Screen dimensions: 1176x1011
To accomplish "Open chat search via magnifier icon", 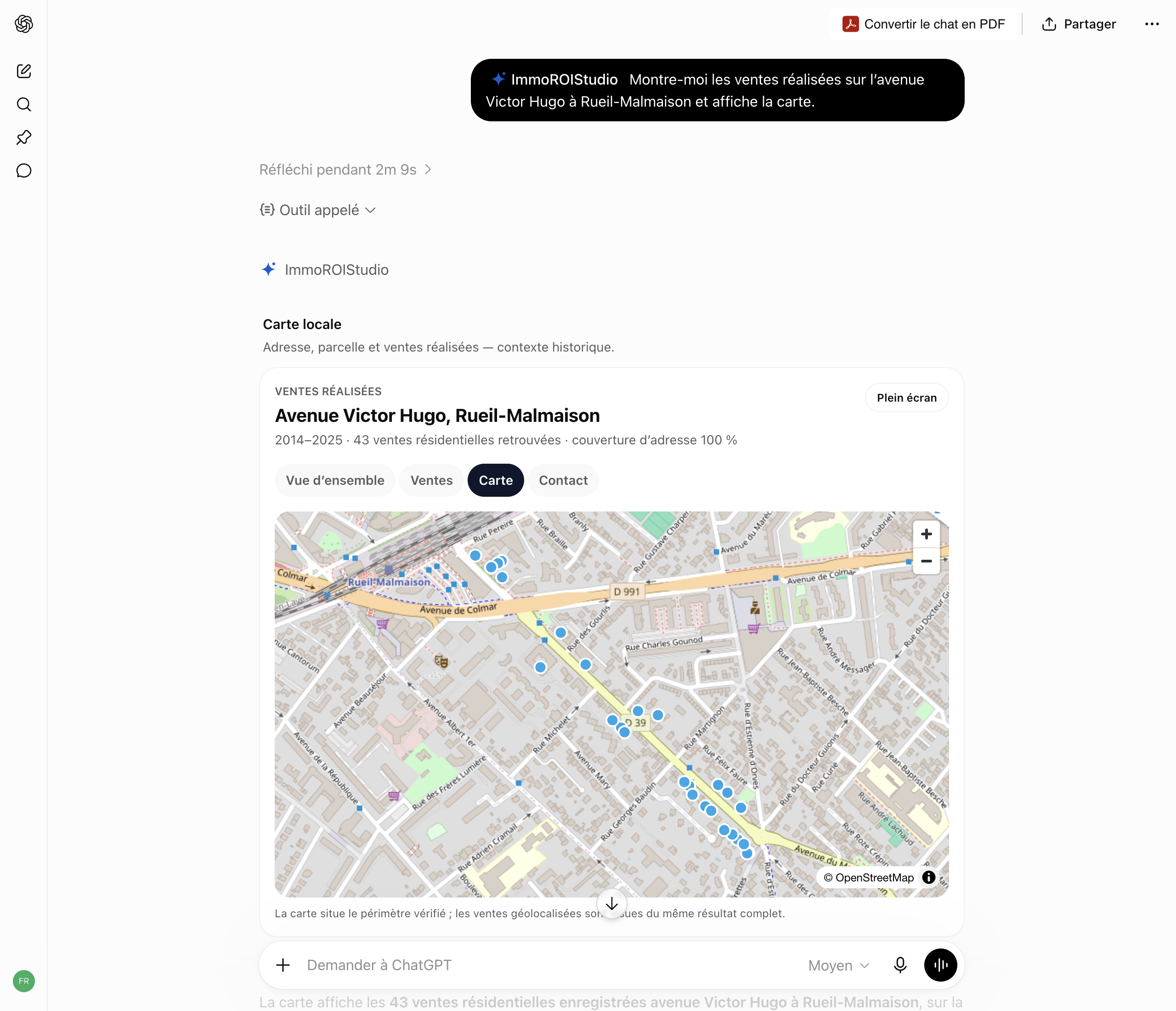I will tap(24, 104).
